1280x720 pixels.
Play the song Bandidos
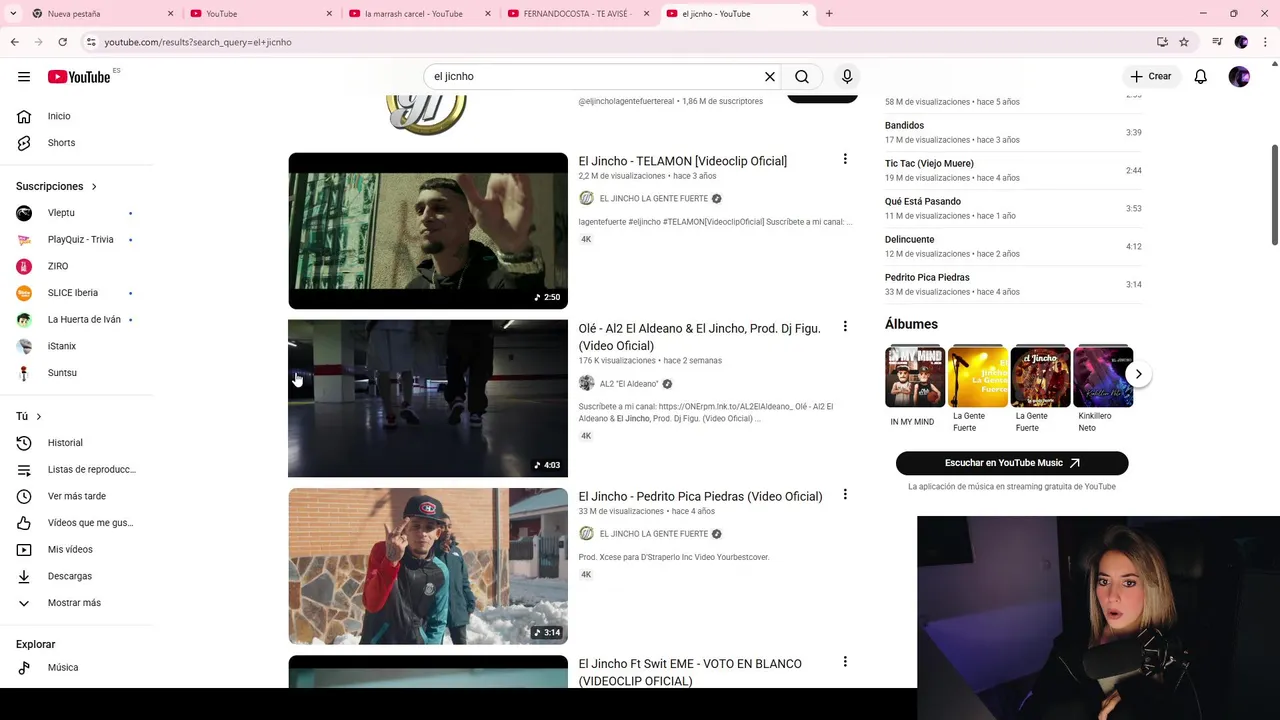coord(1013,133)
